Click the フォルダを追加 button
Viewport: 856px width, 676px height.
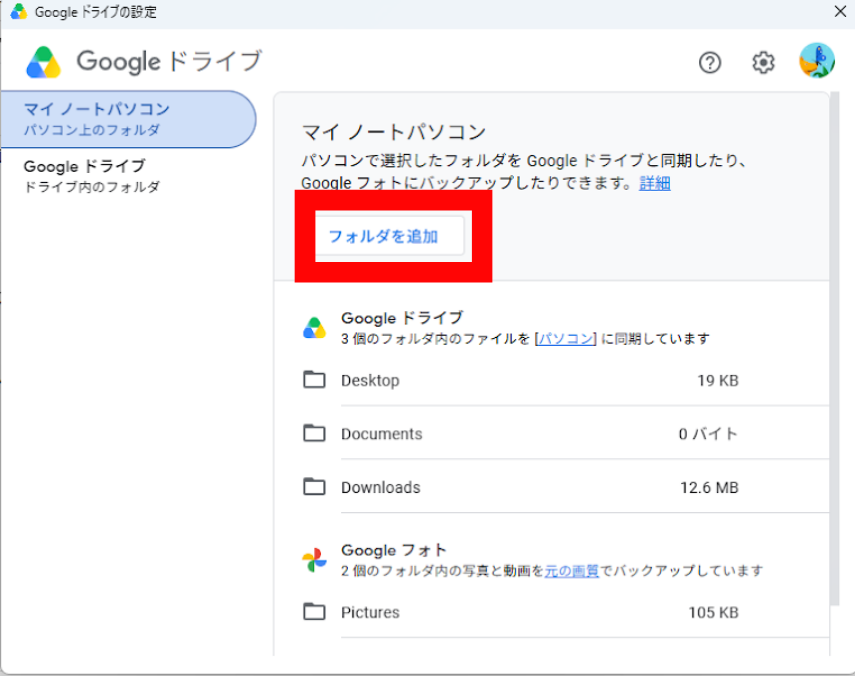click(x=390, y=236)
